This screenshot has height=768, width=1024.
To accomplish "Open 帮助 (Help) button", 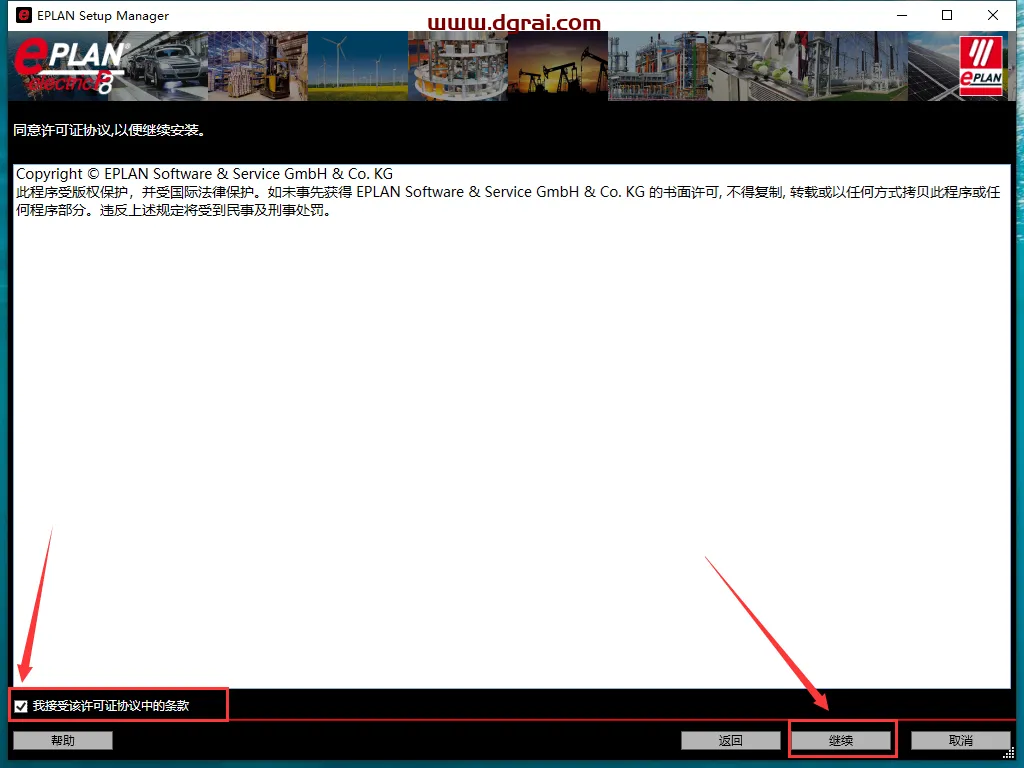I will pos(63,740).
